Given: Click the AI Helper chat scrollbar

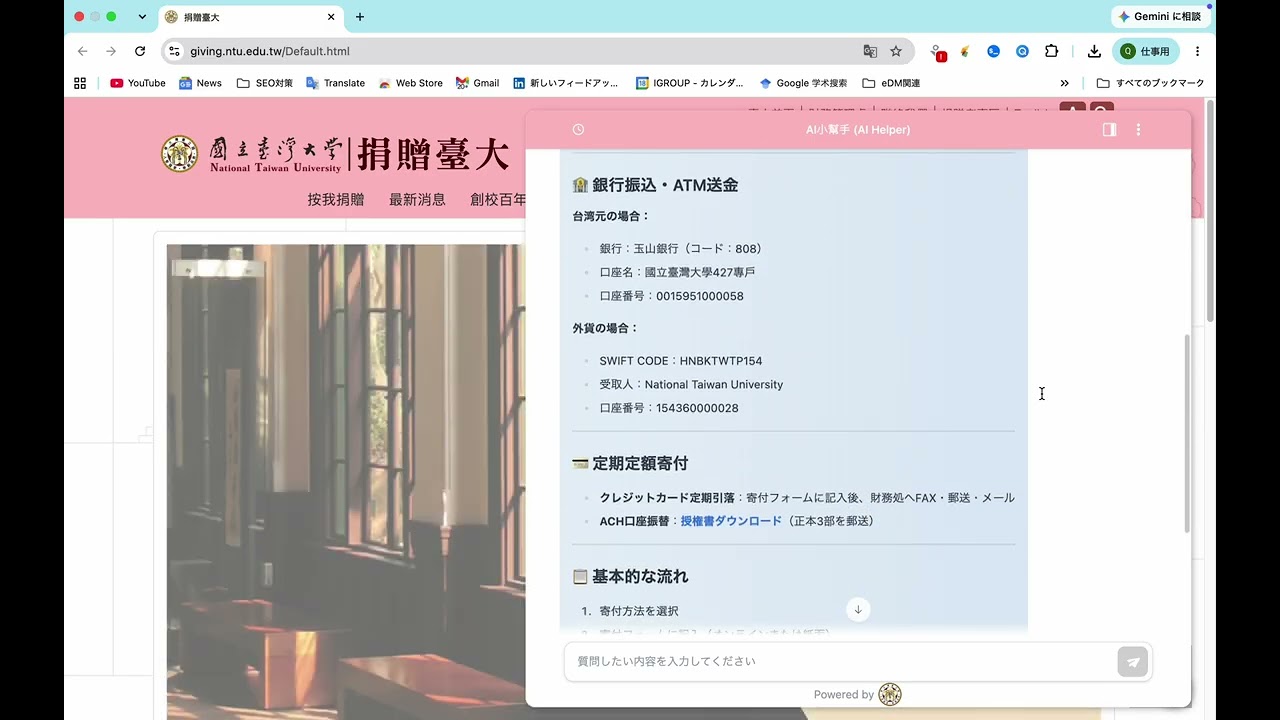Looking at the screenshot, I should (x=1187, y=433).
